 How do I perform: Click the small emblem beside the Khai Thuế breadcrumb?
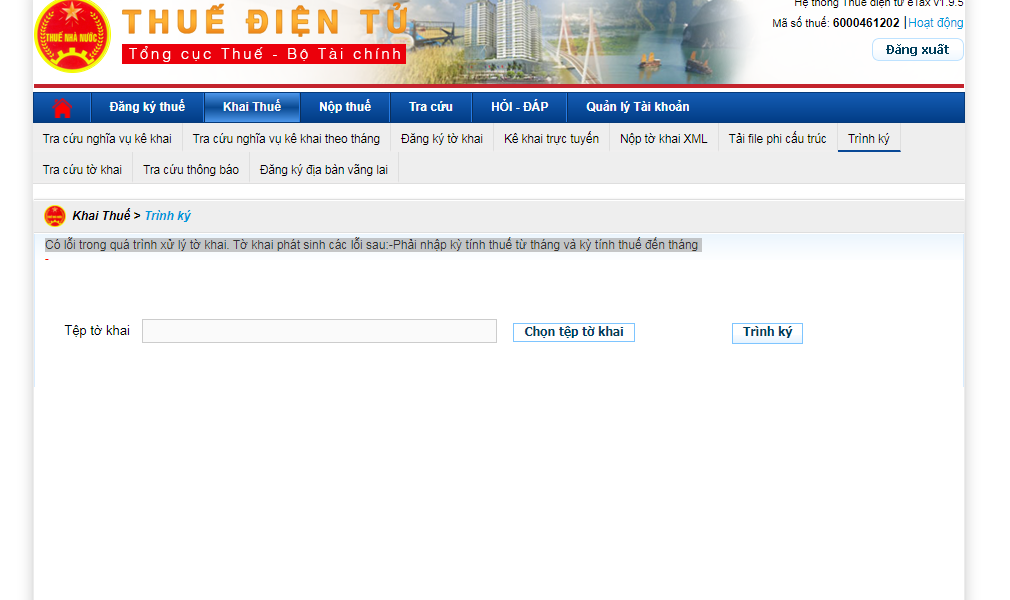pos(55,216)
